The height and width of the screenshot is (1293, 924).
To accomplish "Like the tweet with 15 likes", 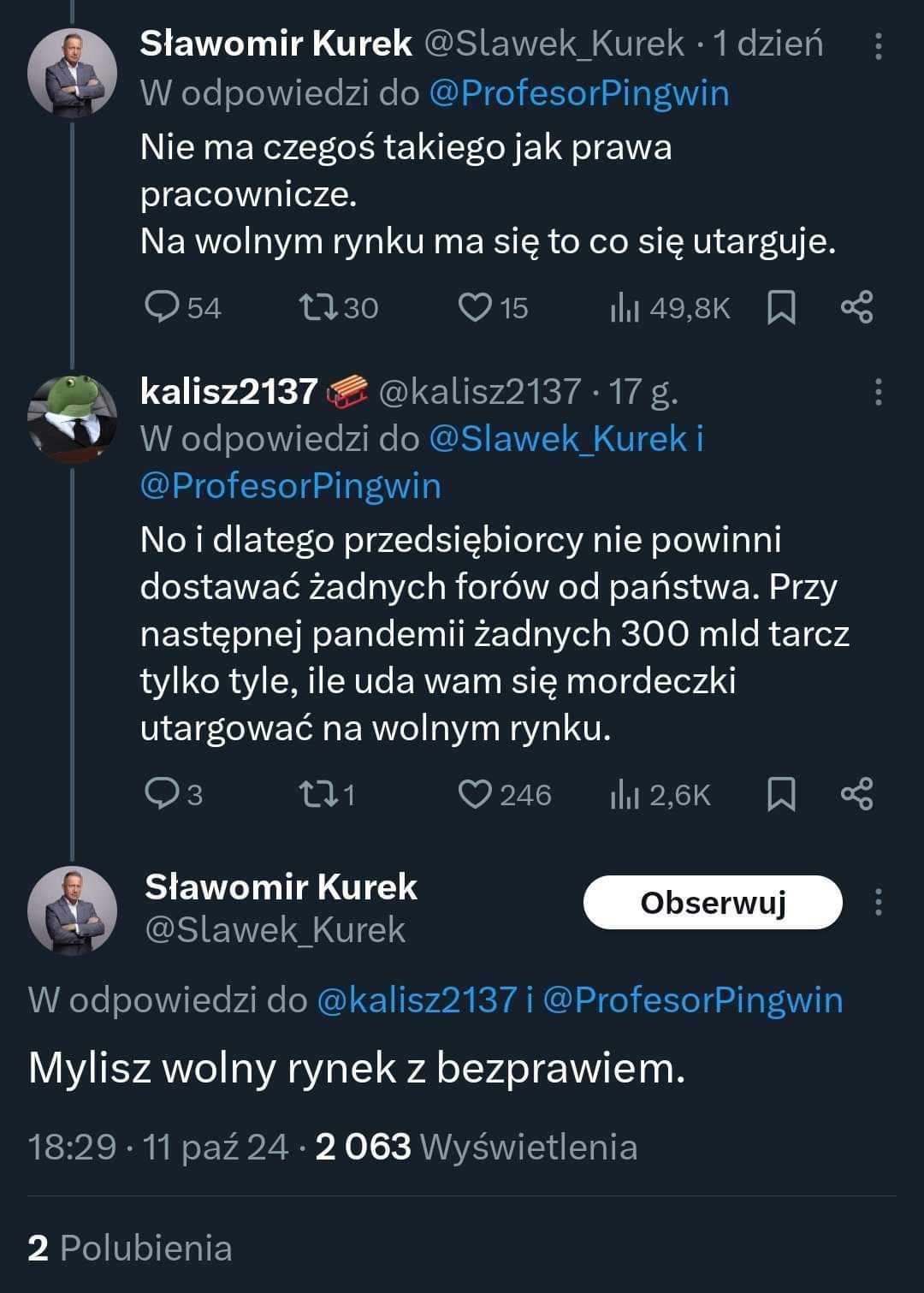I will click(475, 307).
